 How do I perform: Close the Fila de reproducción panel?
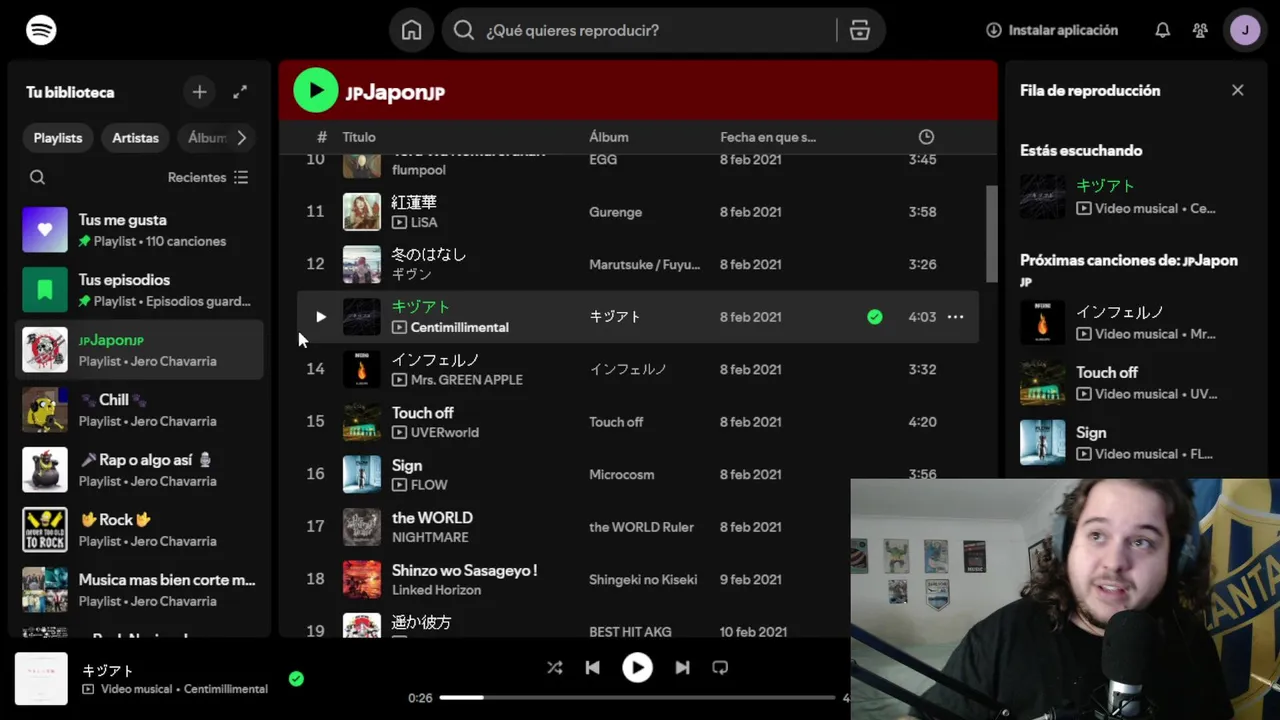coord(1238,90)
